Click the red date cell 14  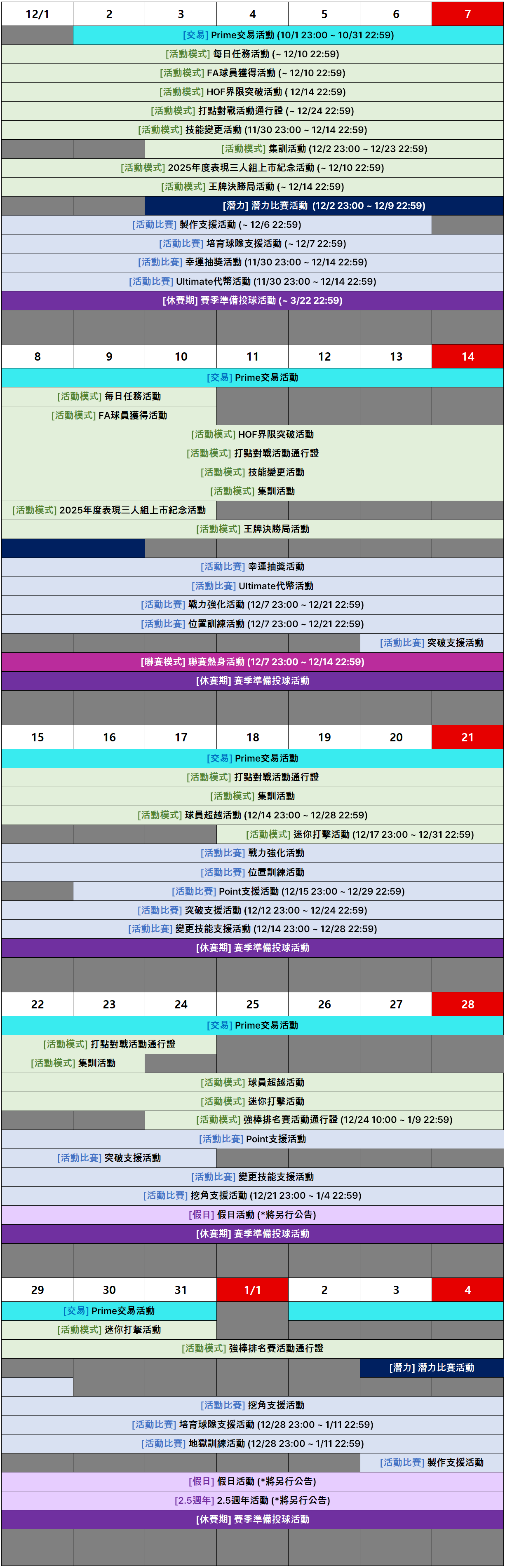467,357
